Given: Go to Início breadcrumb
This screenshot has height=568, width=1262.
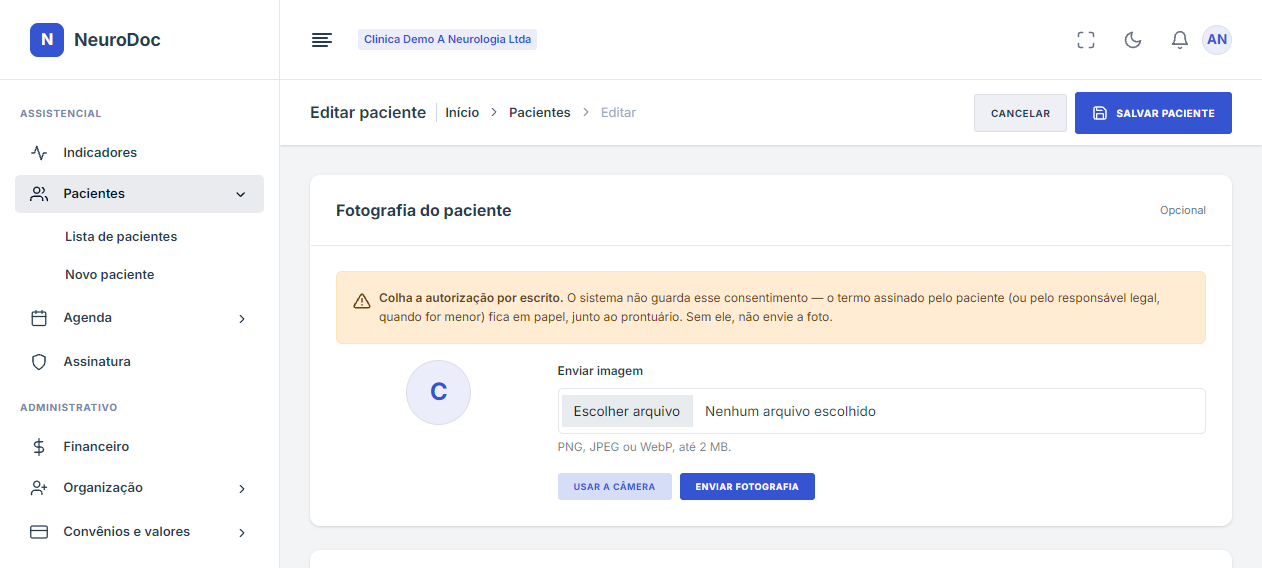Looking at the screenshot, I should pos(462,113).
